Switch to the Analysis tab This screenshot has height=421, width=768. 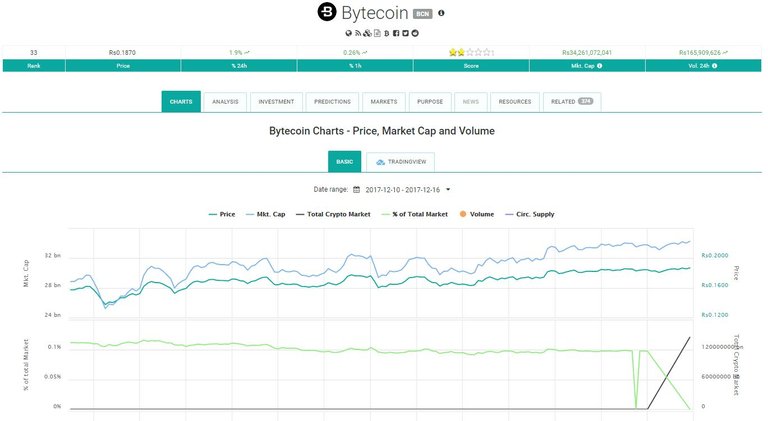[x=225, y=102]
